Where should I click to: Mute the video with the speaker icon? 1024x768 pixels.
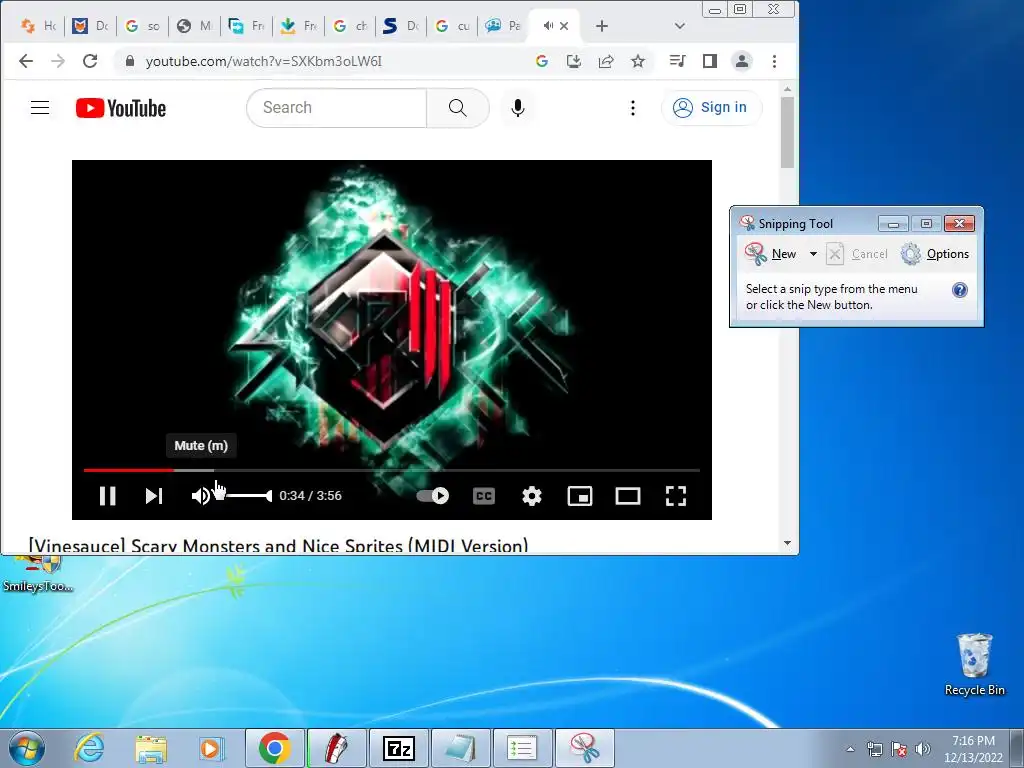point(200,496)
